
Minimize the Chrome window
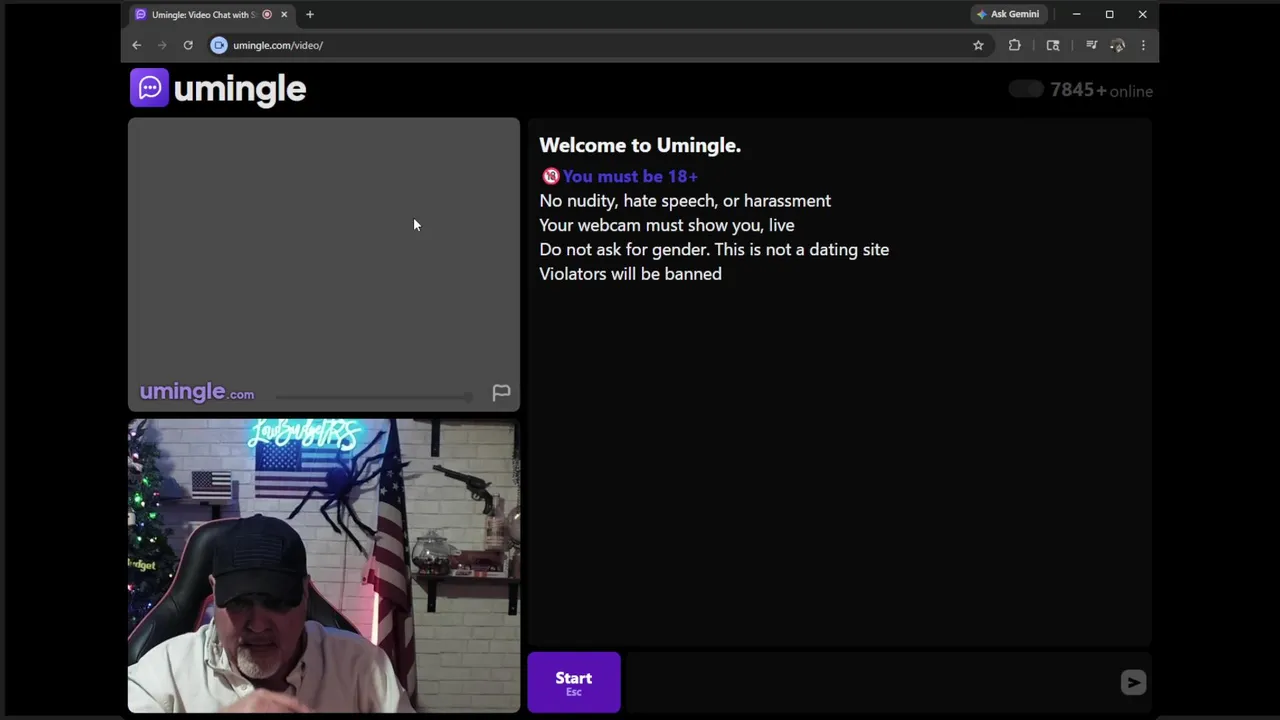pyautogui.click(x=1076, y=14)
